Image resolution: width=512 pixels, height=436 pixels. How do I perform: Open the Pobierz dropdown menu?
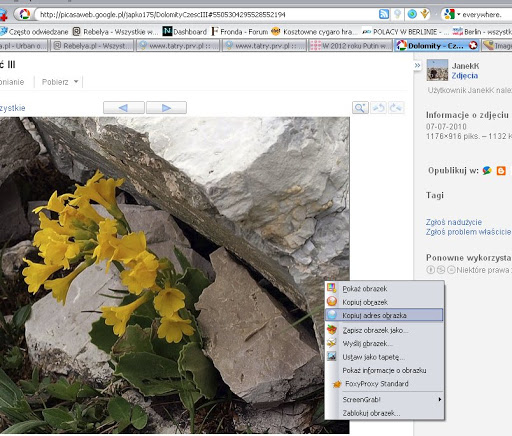point(60,82)
